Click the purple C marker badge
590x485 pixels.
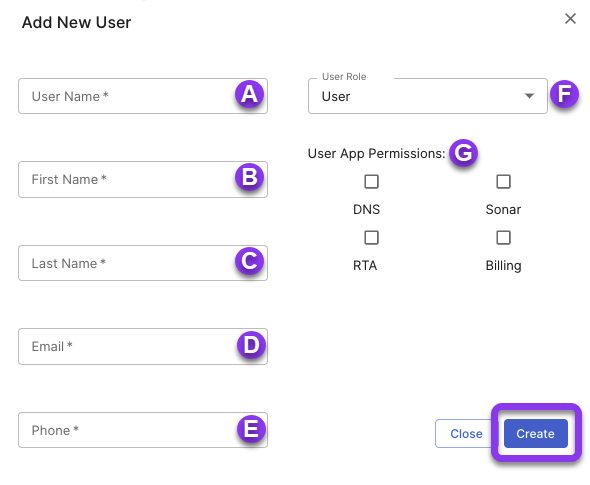pyautogui.click(x=249, y=261)
